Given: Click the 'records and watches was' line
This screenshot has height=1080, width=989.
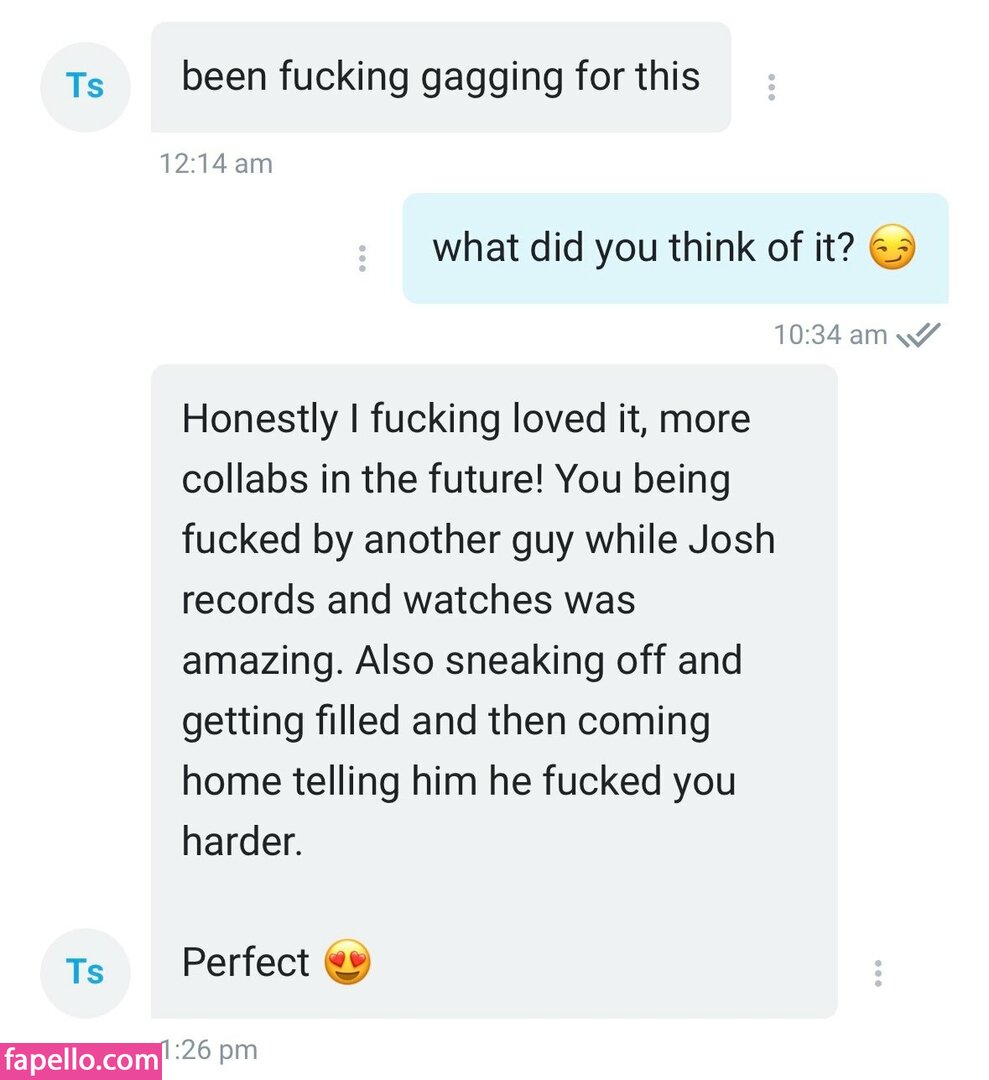Looking at the screenshot, I should coord(408,600).
